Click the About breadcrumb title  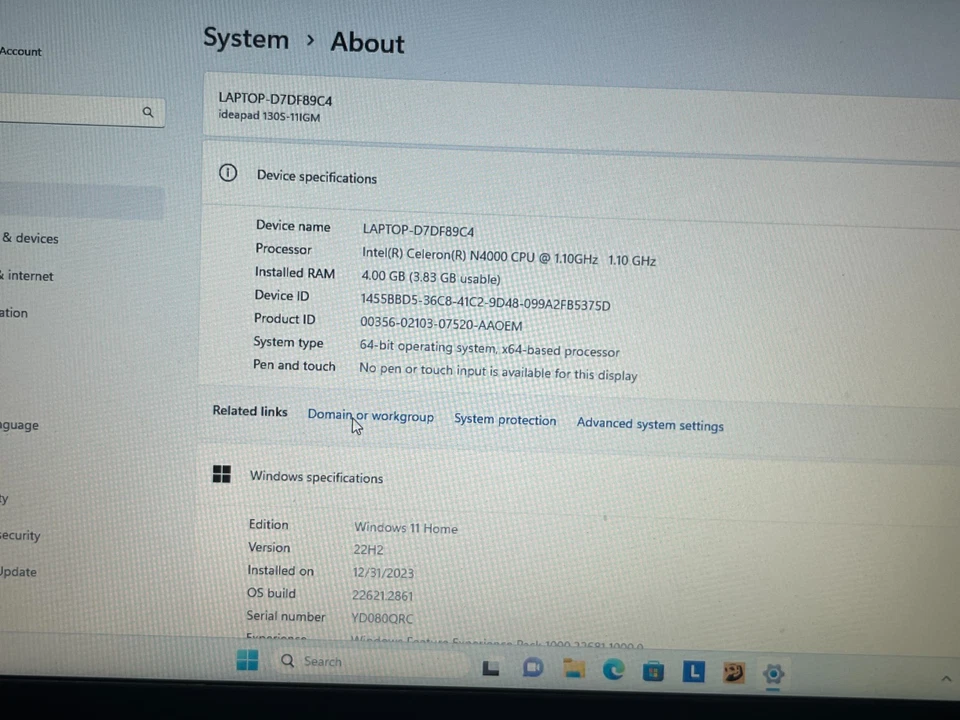(x=367, y=43)
